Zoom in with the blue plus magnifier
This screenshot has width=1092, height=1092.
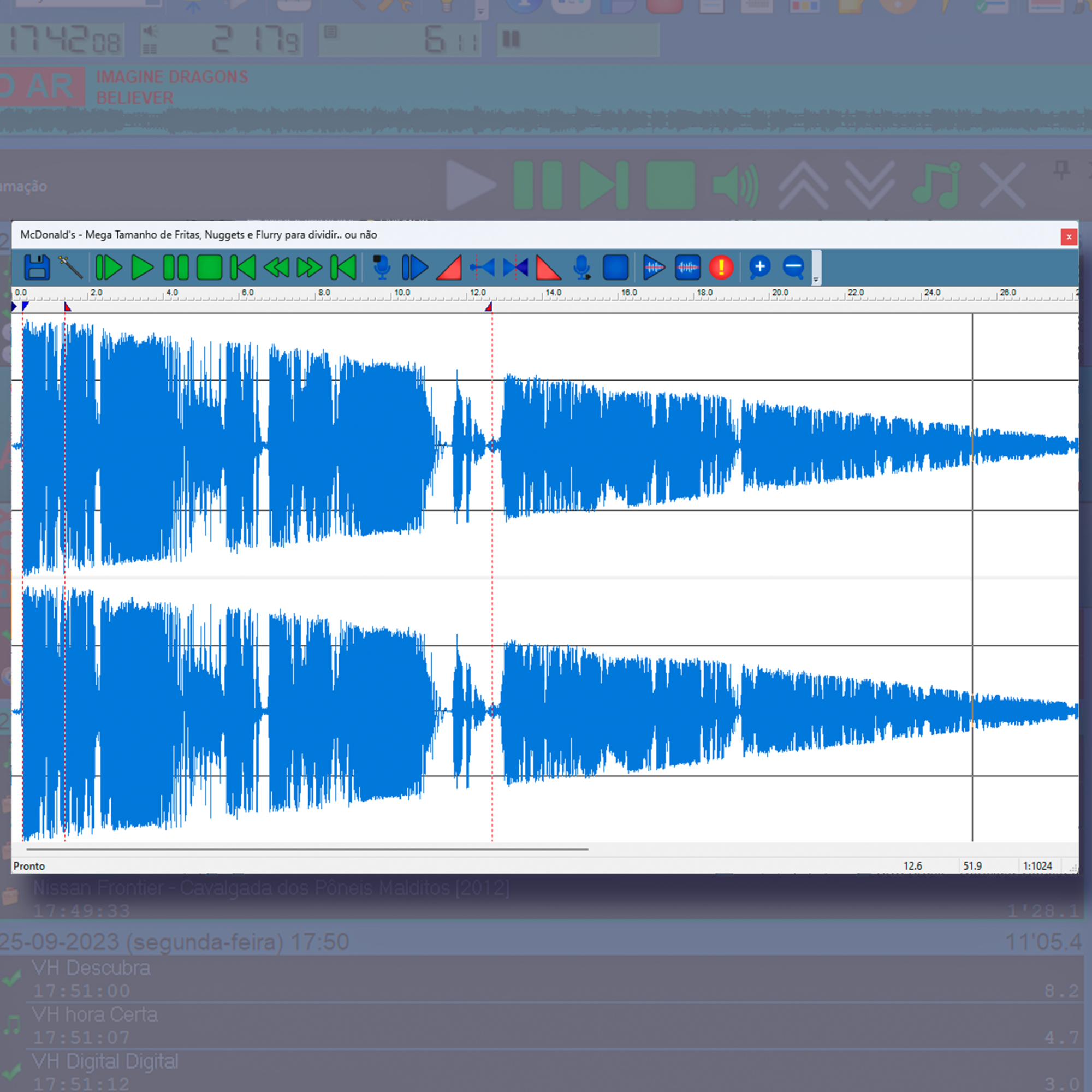coord(759,268)
